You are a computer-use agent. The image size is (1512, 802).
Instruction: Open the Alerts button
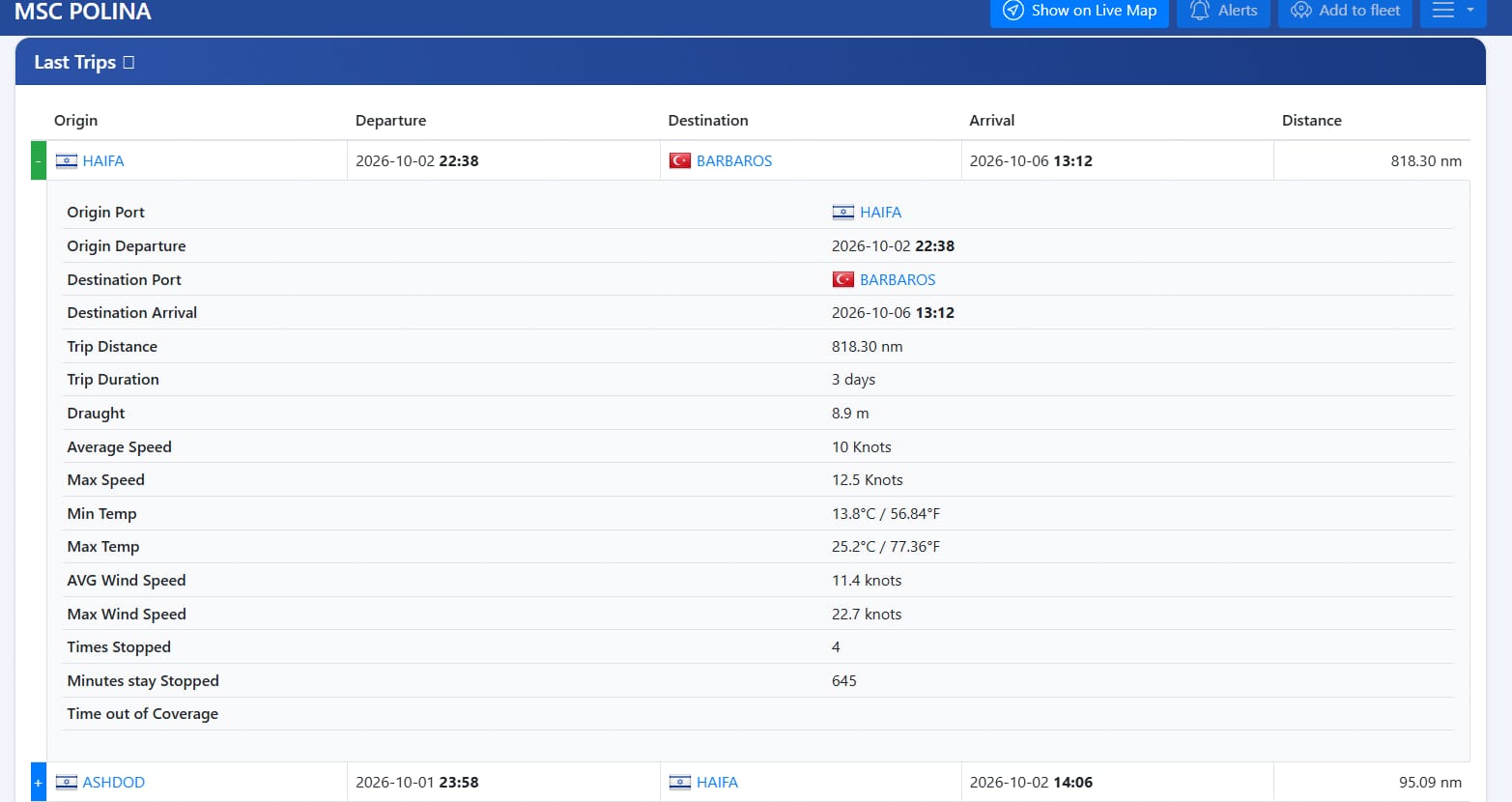point(1223,12)
